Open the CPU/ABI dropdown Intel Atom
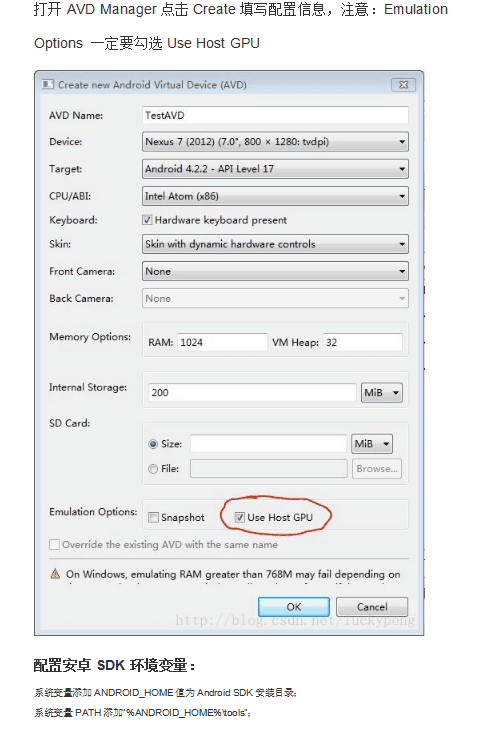The image size is (490, 729). (275, 196)
